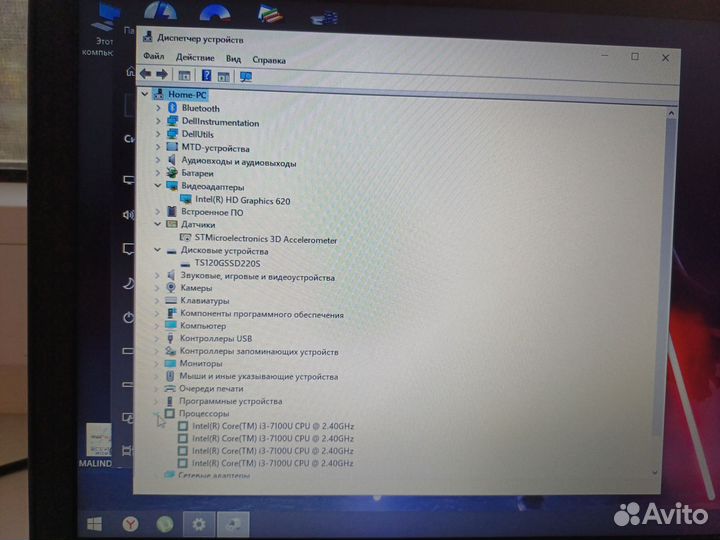Open Yandex browser from taskbar
Image resolution: width=720 pixels, height=540 pixels.
130,524
